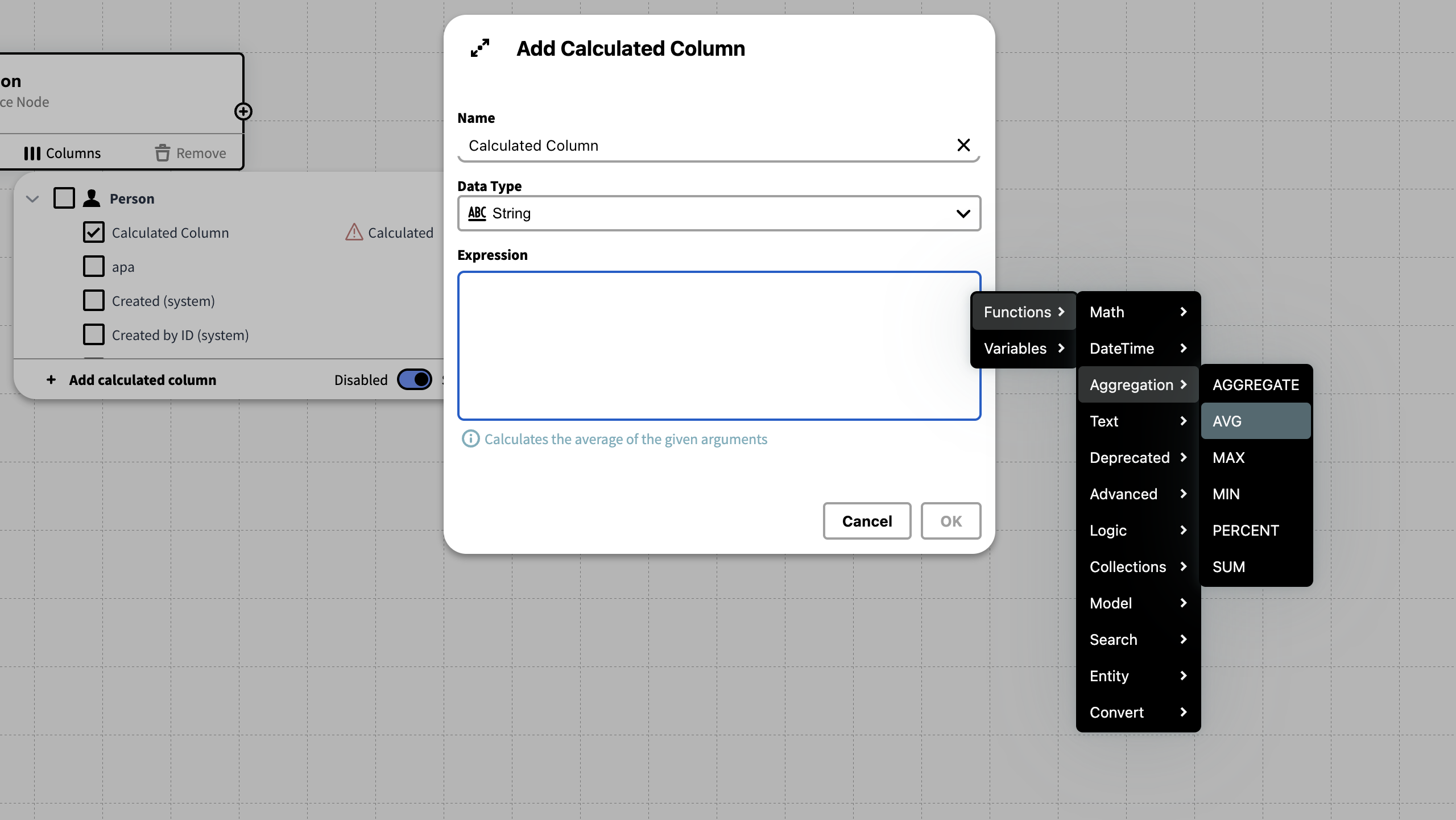Screen dimensions: 1456x820
Task: Toggle the Disabled switch
Action: coord(415,379)
